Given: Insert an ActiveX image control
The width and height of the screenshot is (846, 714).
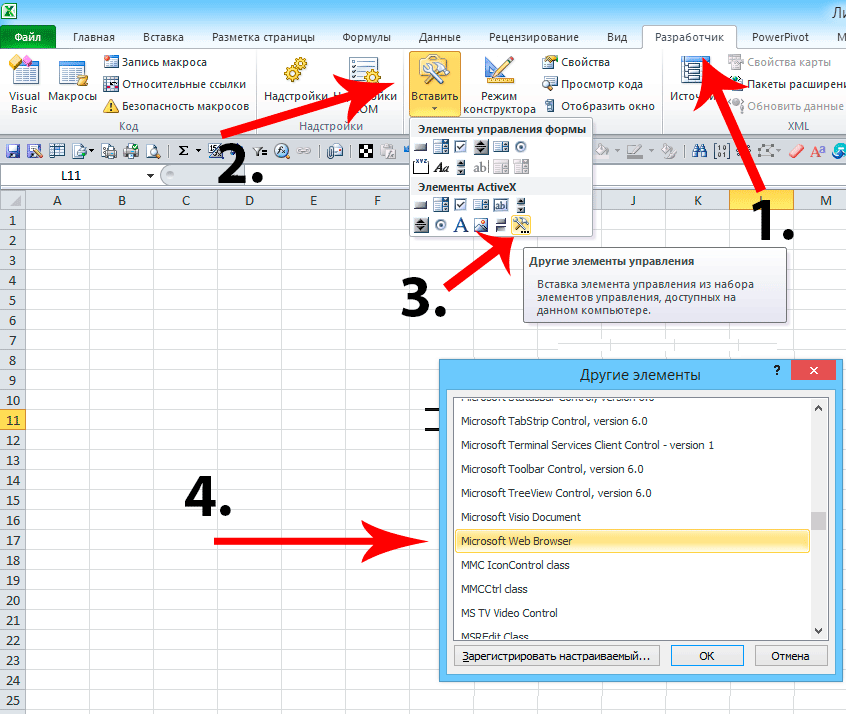Looking at the screenshot, I should pos(481,225).
